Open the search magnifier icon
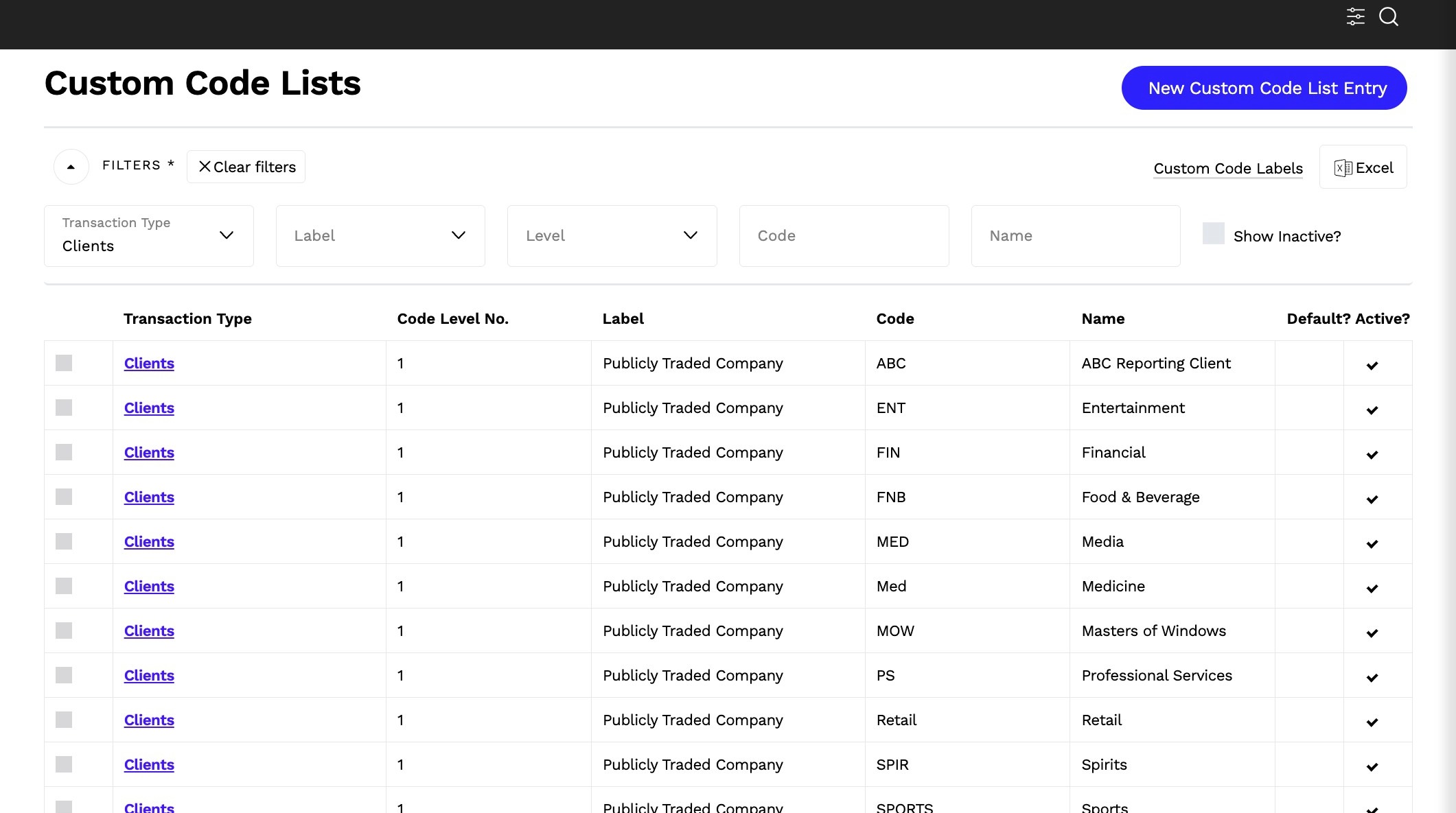The image size is (1456, 813). click(1389, 16)
